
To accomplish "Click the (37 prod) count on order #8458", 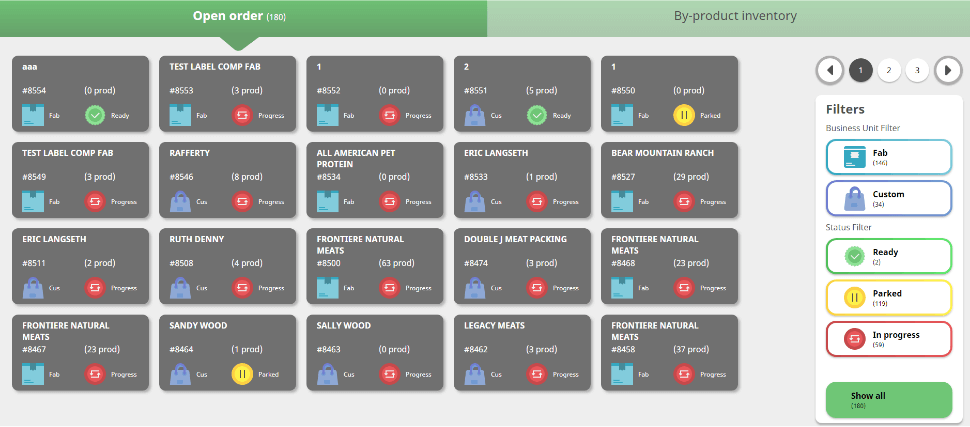I will 691,350.
